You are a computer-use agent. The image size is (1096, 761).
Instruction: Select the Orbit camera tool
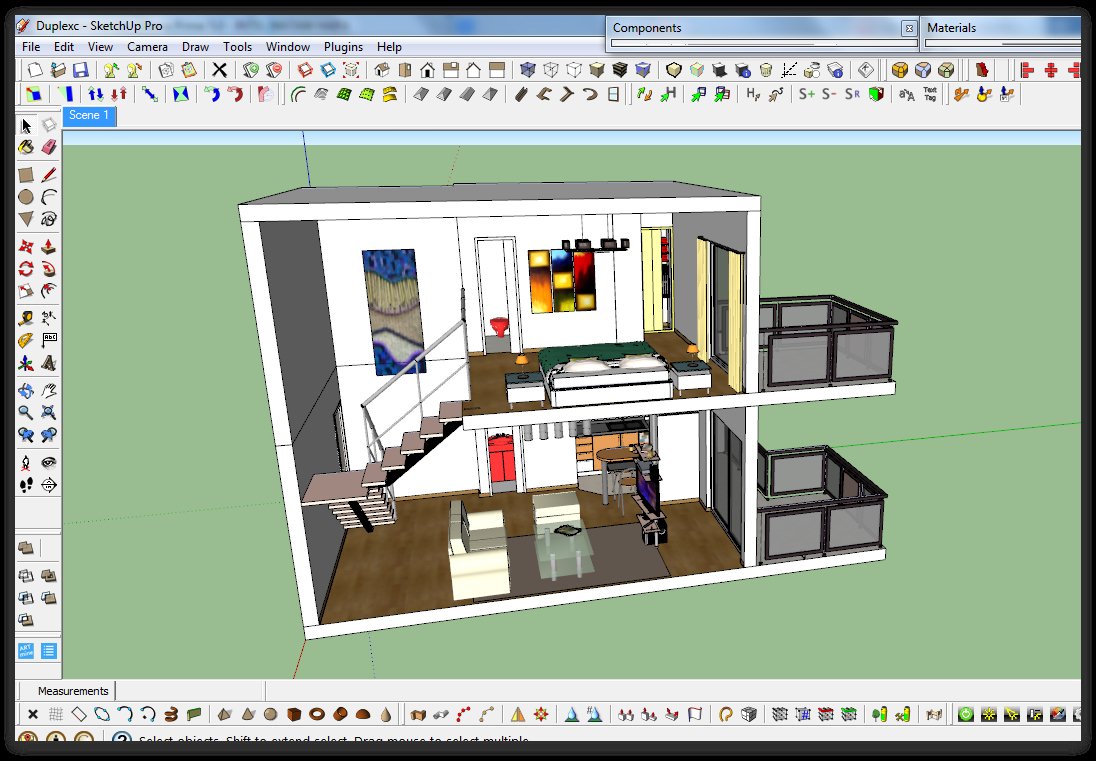(x=26, y=390)
